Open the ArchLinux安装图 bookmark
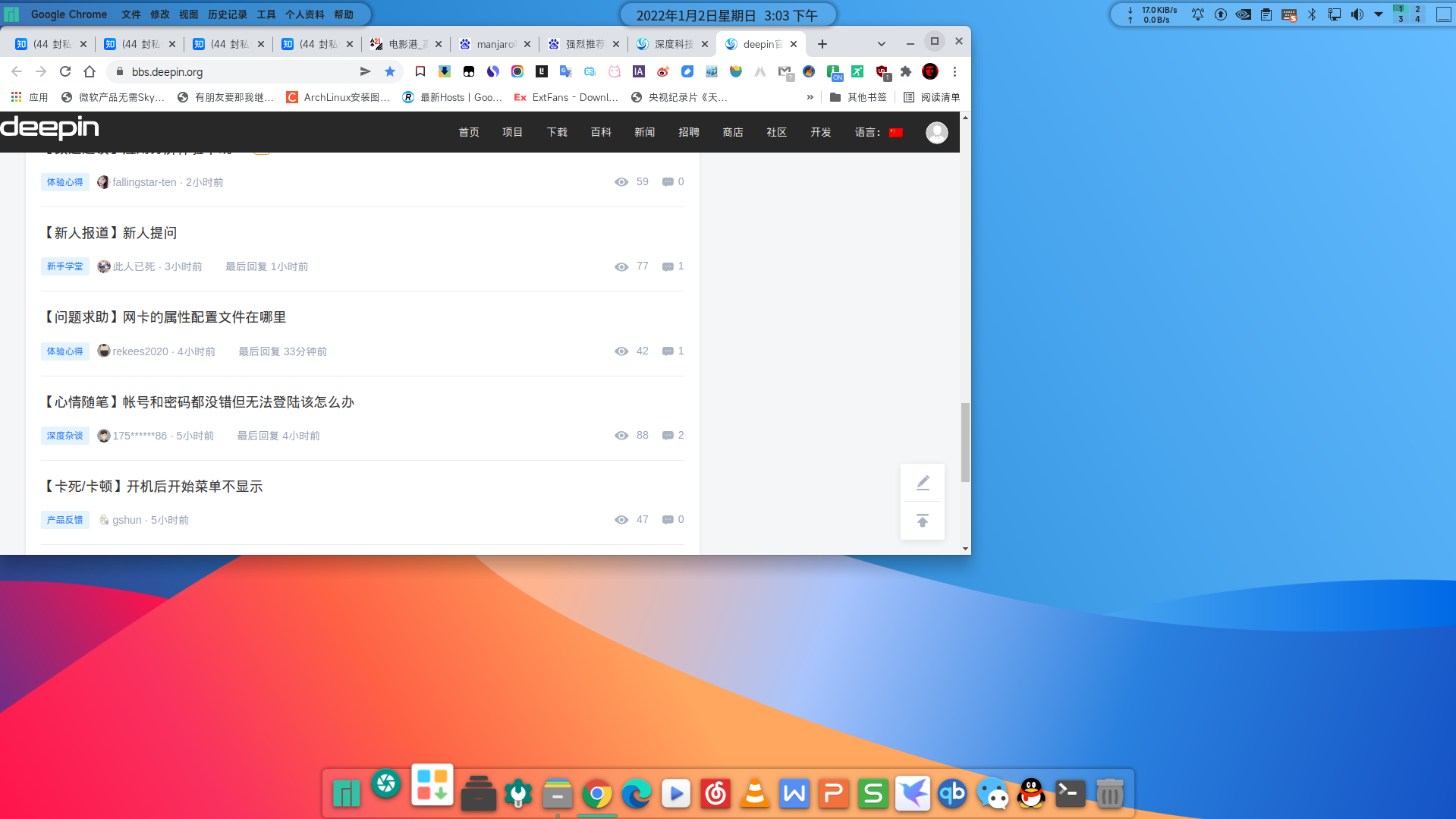Viewport: 1456px width, 819px height. (x=338, y=97)
